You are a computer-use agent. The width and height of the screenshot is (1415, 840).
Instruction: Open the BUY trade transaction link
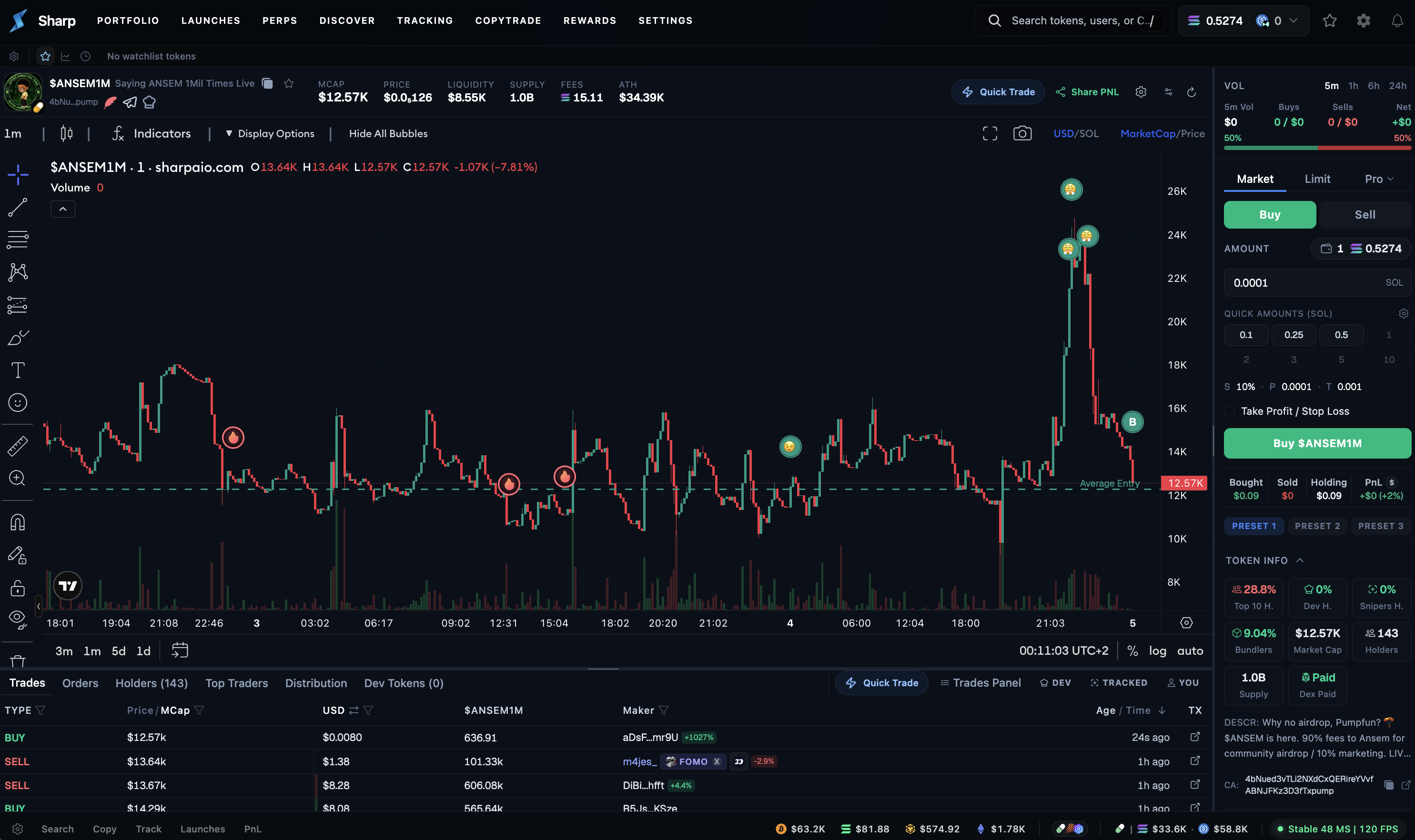pos(1195,737)
